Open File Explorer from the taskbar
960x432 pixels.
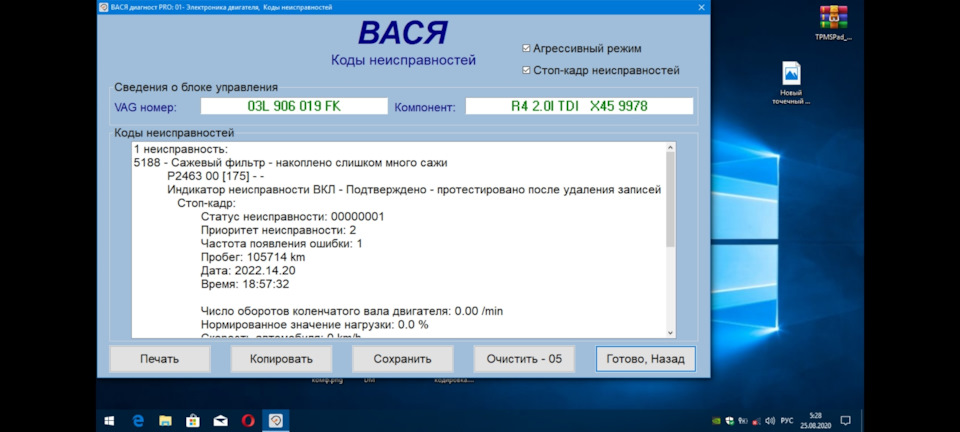[165, 421]
